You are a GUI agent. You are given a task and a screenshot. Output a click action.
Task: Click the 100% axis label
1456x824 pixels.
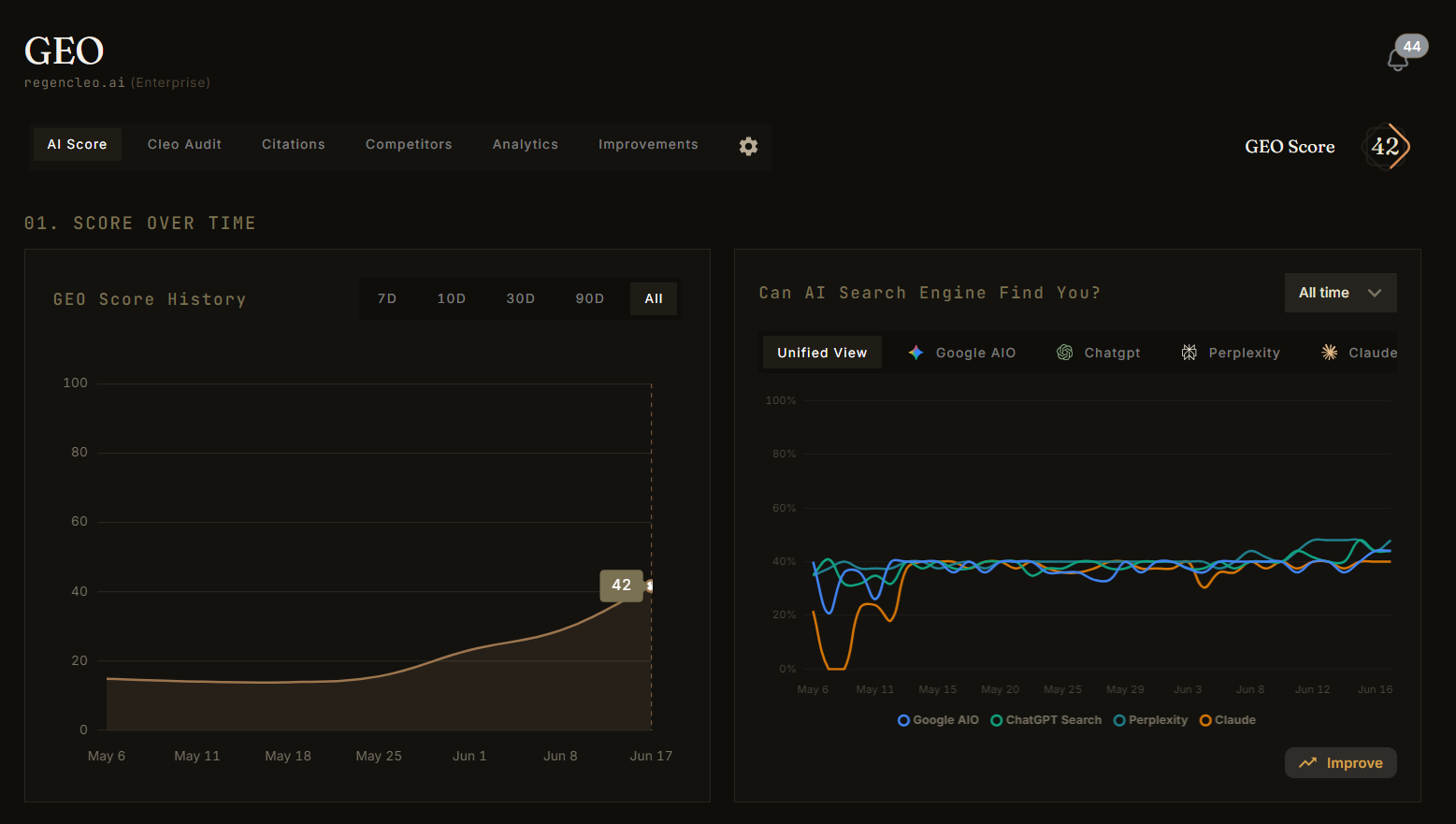click(781, 400)
